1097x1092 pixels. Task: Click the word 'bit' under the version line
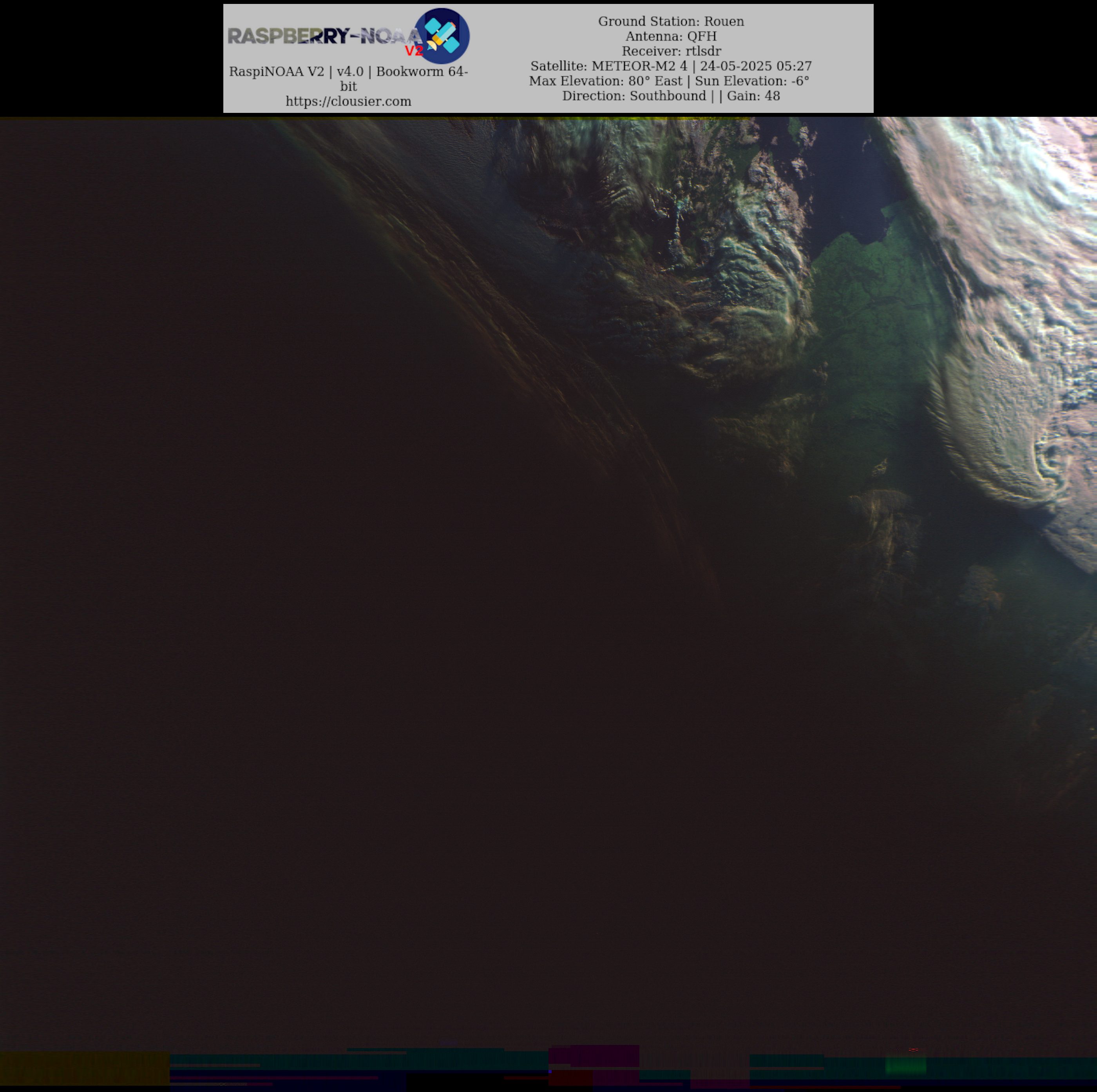click(x=348, y=86)
